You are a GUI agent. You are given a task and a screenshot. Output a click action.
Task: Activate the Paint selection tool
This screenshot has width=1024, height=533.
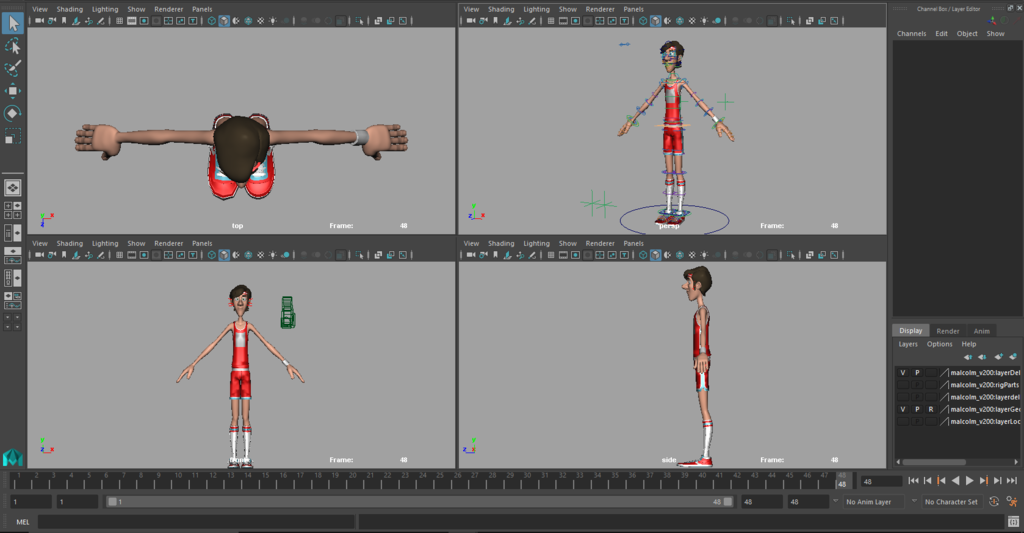click(12, 69)
